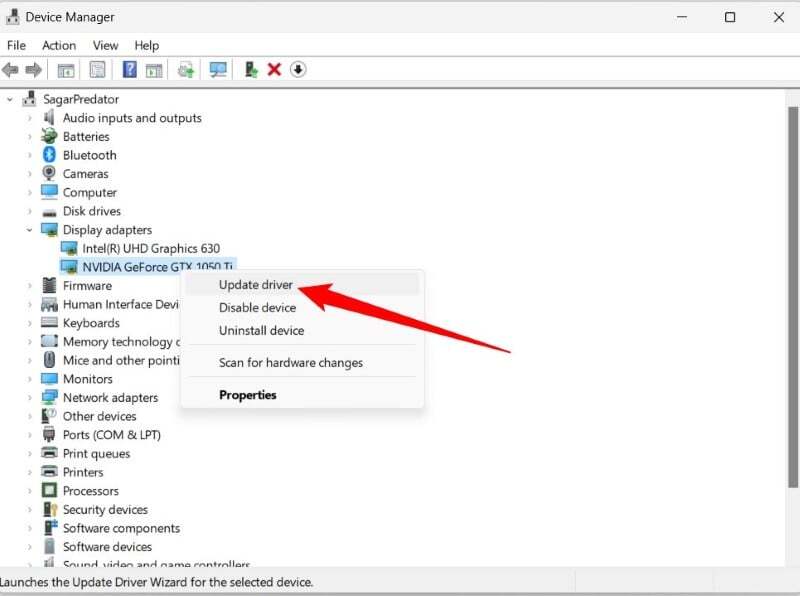Click the Enable device toolbar icon
The image size is (800, 596).
(251, 69)
